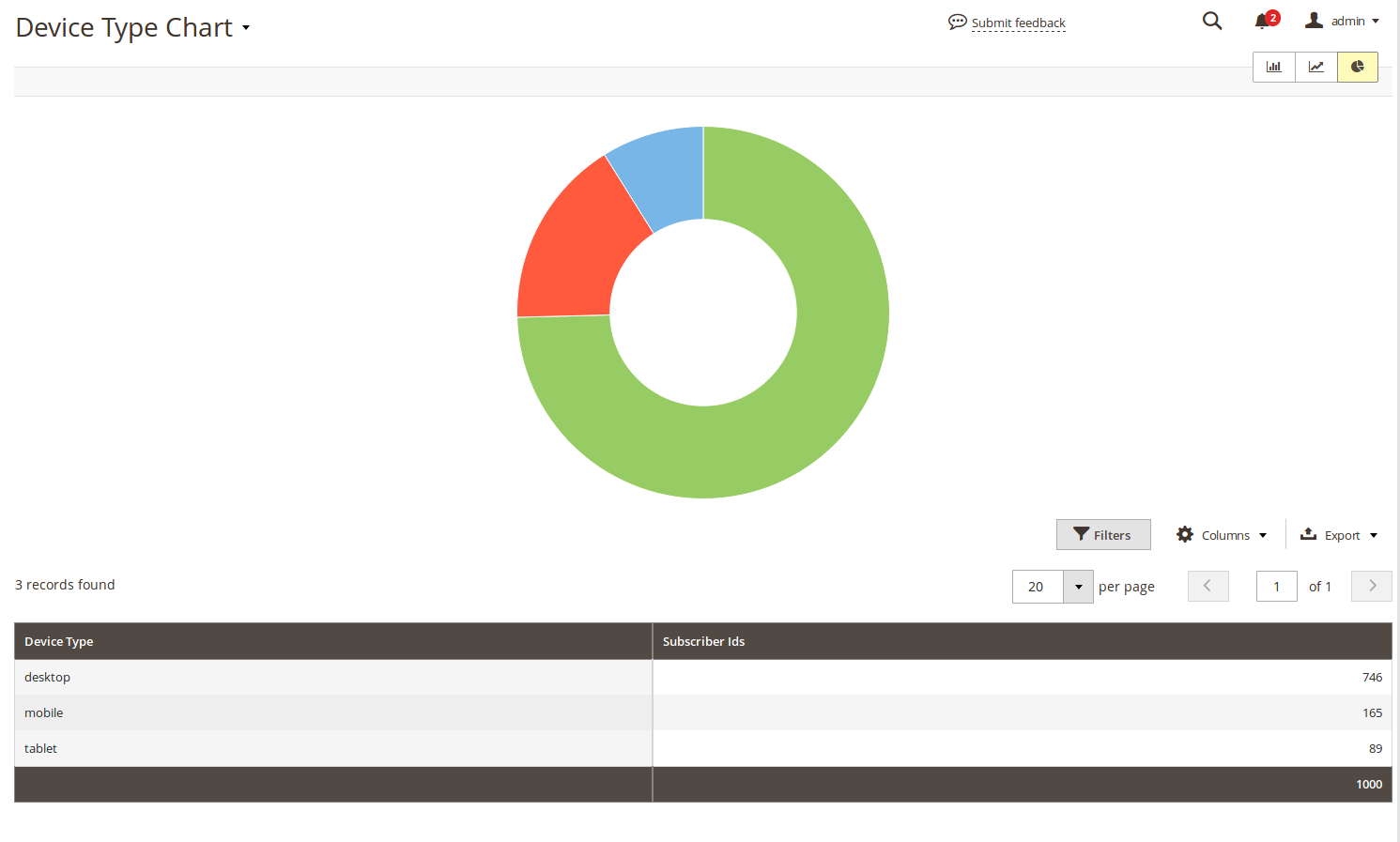
Task: Click the green desktop donut segment
Action: pyautogui.click(x=826, y=375)
